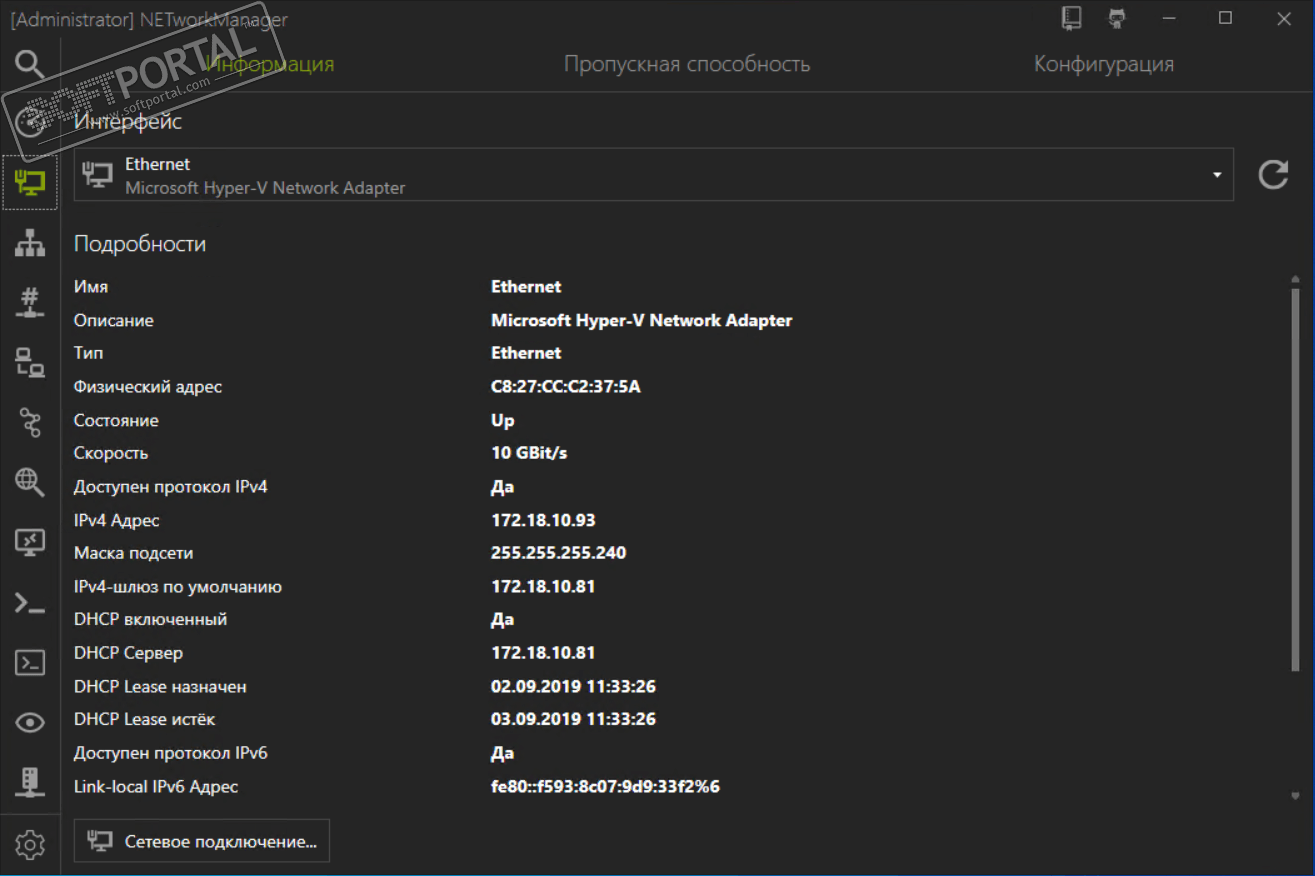Viewport: 1315px width, 876px height.
Task: Switch to the Конфигурация tab
Action: pyautogui.click(x=1103, y=65)
